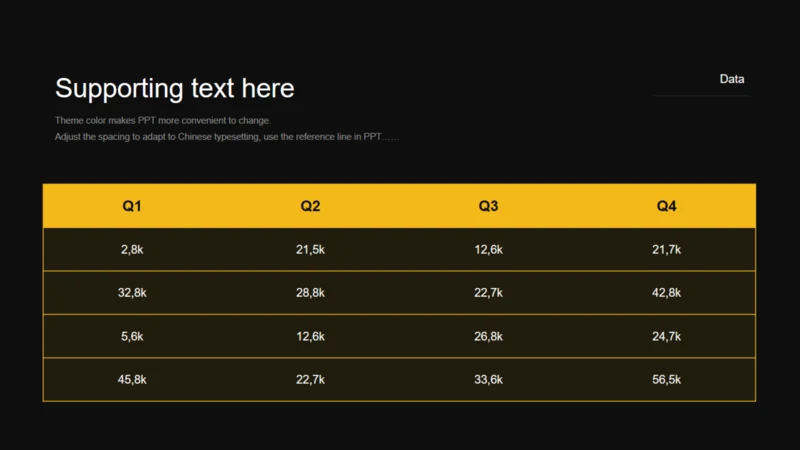The height and width of the screenshot is (450, 800).
Task: Select the 56,5k table cell
Action: [666, 380]
